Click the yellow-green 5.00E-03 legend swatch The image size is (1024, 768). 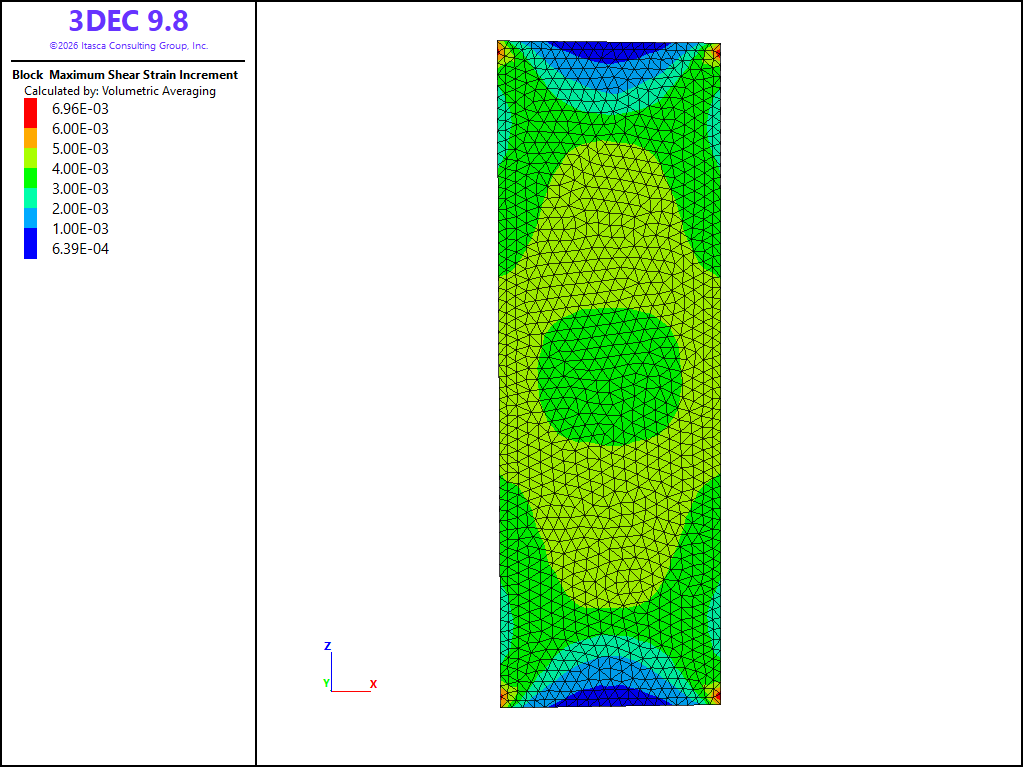31,158
